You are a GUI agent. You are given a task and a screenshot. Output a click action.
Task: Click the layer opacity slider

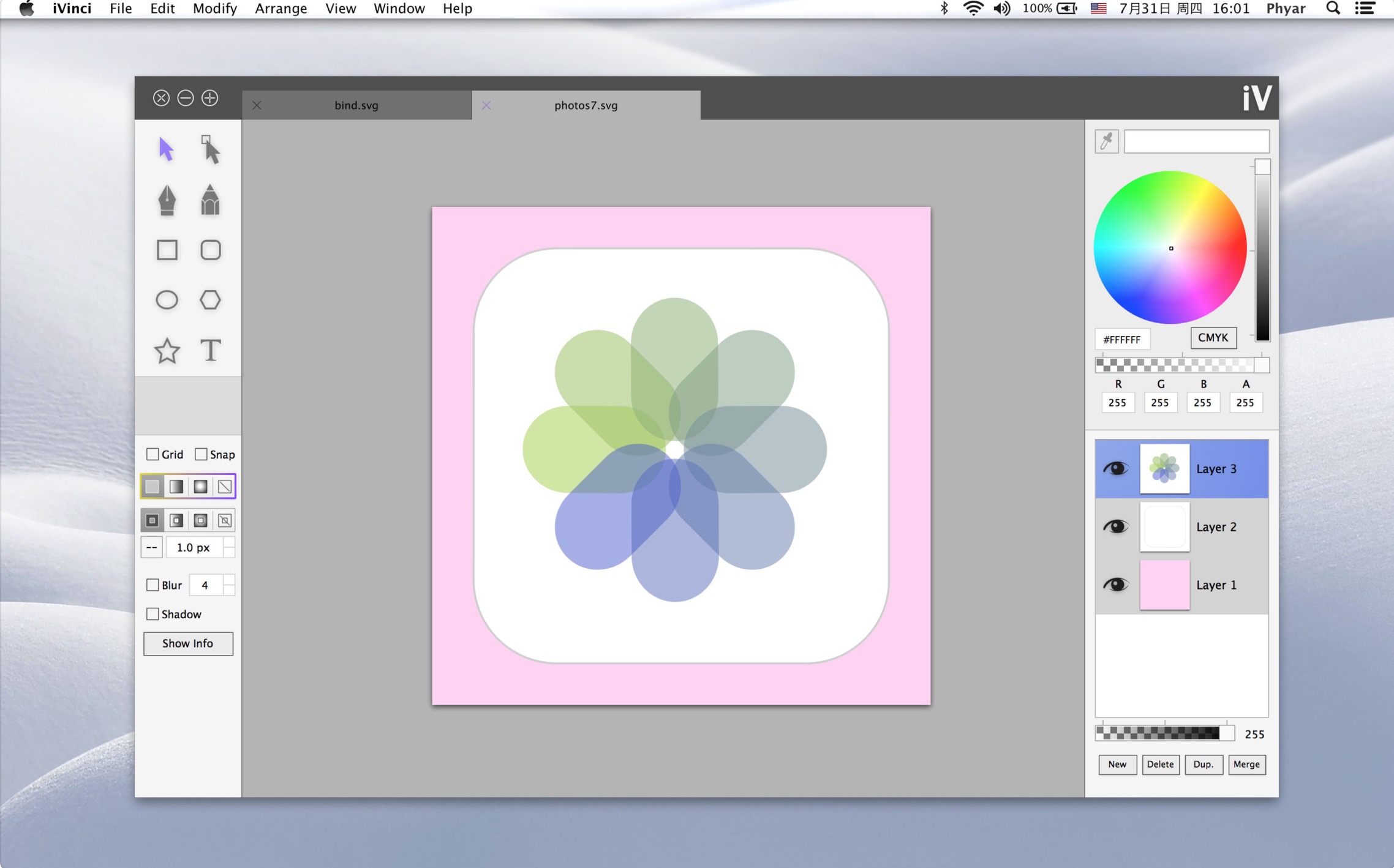1164,733
